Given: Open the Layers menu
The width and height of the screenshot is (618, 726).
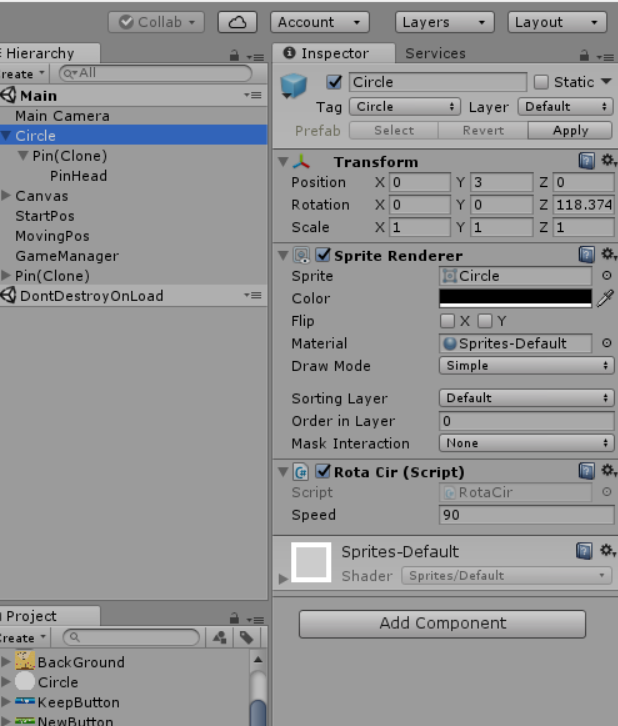Looking at the screenshot, I should [444, 22].
